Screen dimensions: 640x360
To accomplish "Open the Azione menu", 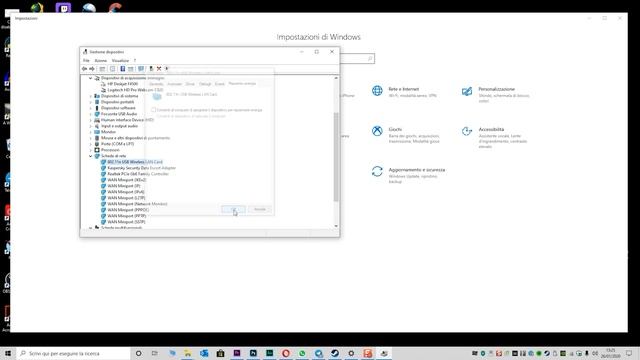I will (x=100, y=60).
